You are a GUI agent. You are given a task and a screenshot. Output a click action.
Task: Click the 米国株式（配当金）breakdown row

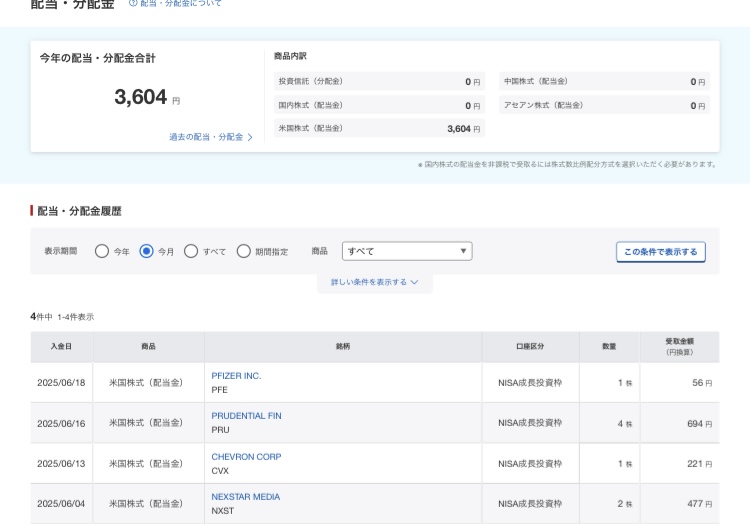(379, 129)
